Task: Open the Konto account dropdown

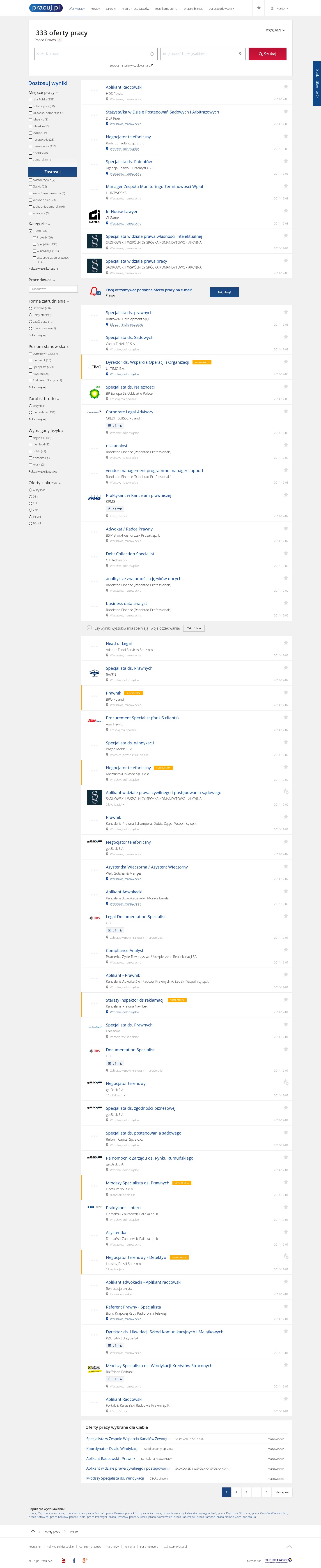Action: click(280, 9)
